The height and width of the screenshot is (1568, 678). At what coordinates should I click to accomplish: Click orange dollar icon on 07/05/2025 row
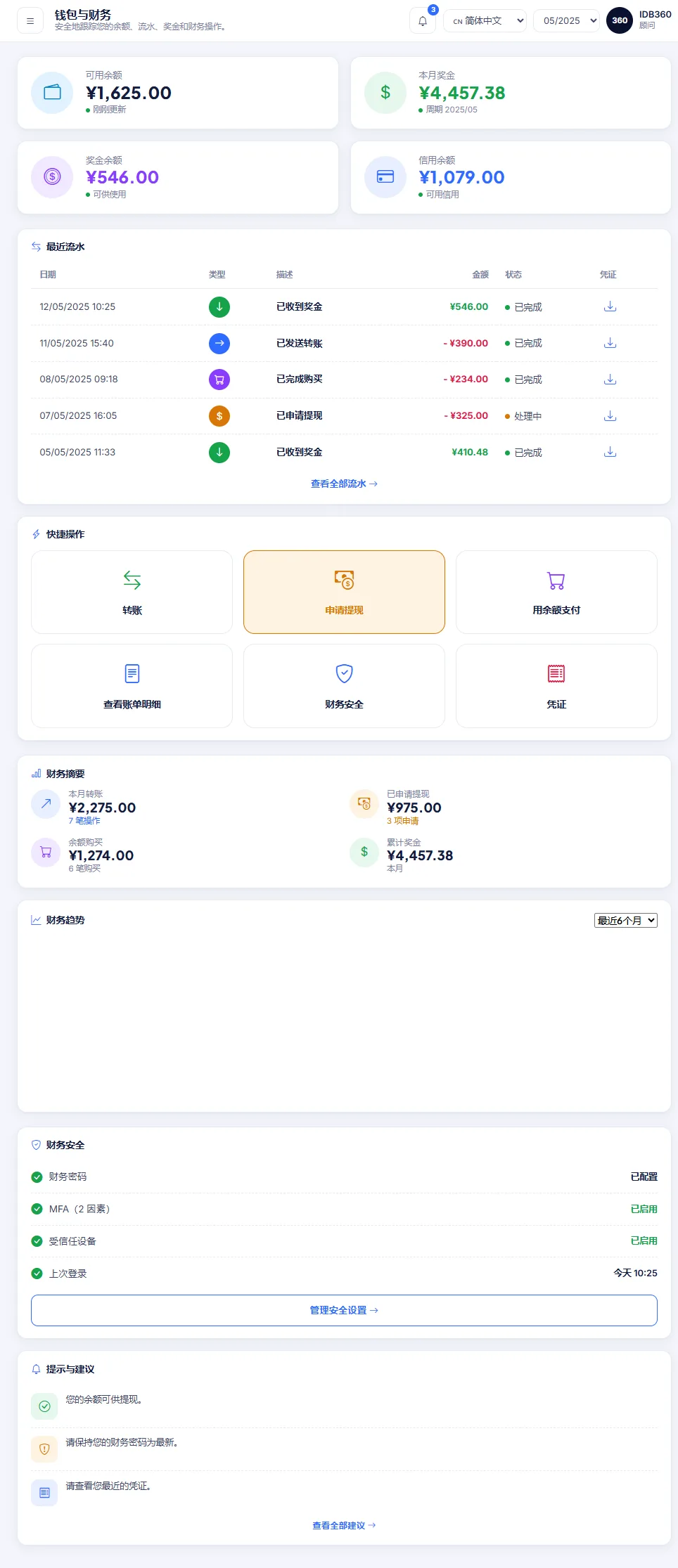coord(219,416)
